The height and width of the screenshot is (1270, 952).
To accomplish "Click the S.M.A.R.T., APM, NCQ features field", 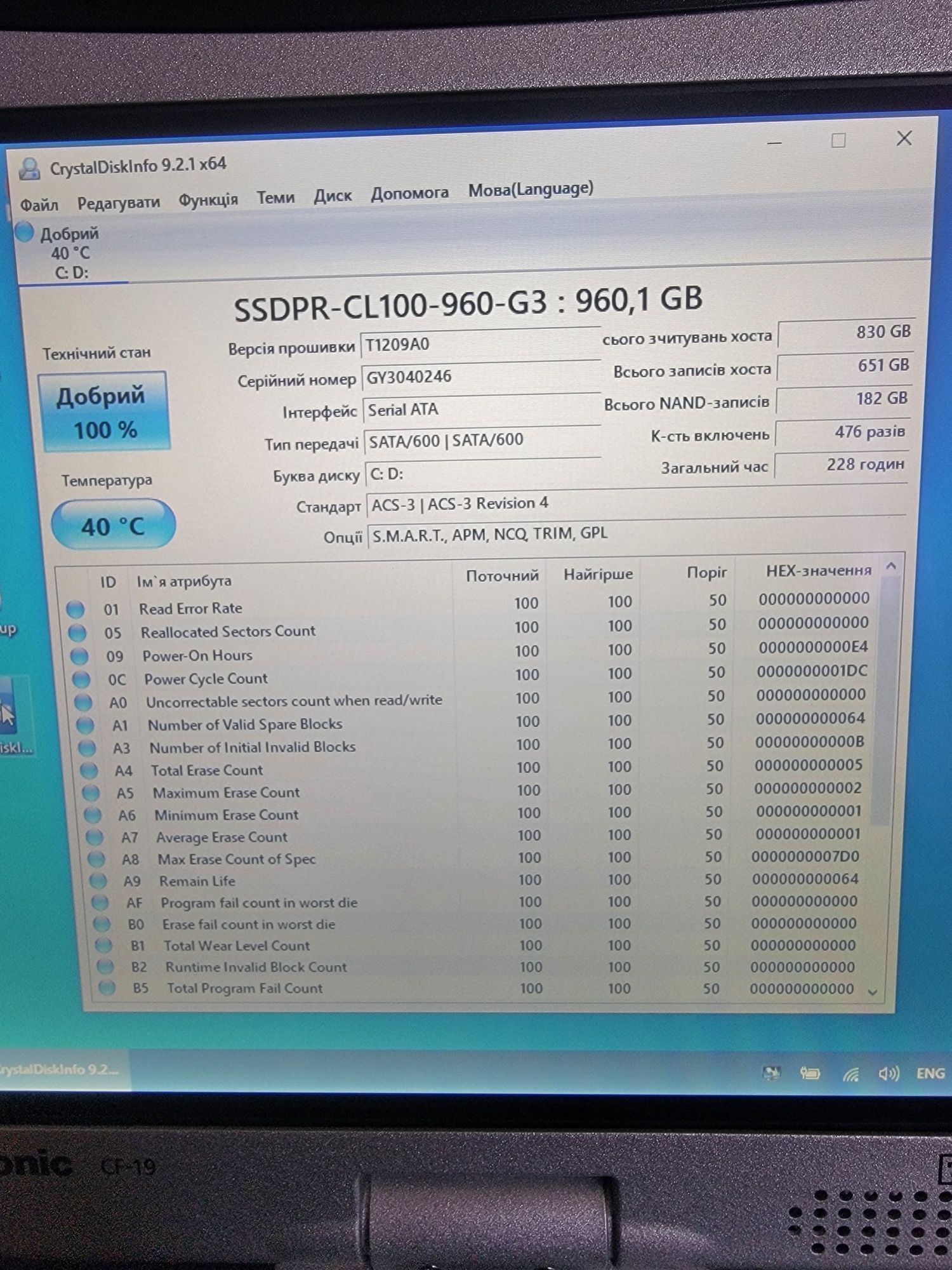I will 636,533.
